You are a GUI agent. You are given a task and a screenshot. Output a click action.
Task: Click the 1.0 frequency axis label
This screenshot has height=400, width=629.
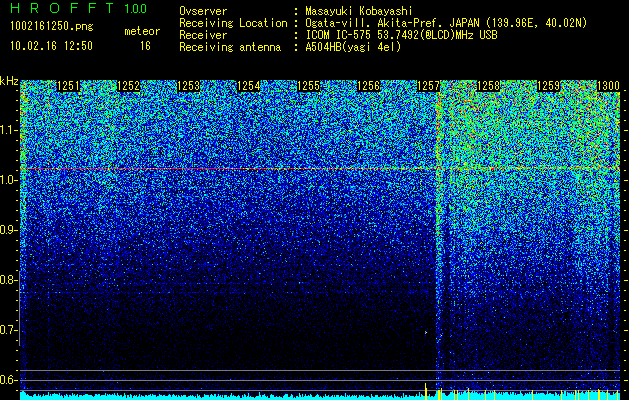point(8,180)
